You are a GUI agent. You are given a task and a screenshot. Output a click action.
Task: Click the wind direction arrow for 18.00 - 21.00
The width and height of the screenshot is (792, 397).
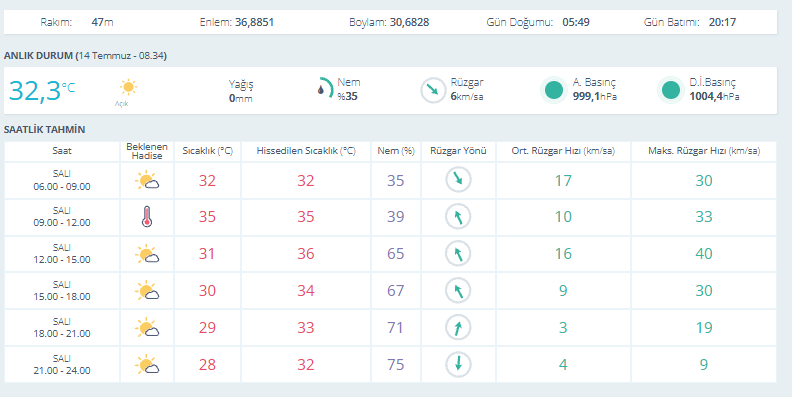pos(458,327)
